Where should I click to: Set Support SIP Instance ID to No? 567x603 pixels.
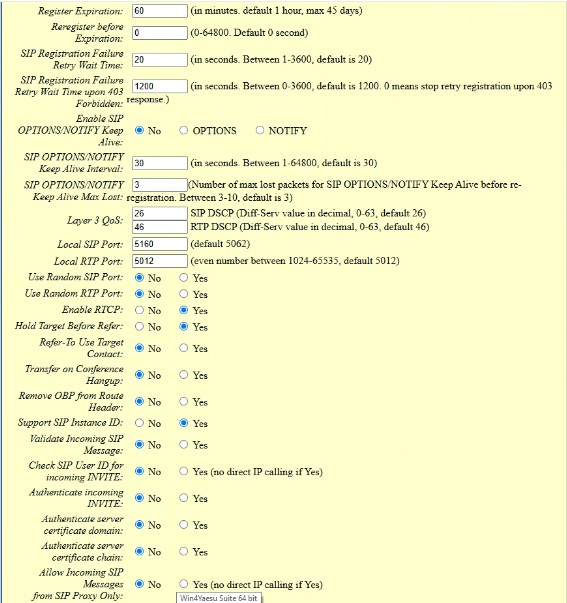click(139, 423)
